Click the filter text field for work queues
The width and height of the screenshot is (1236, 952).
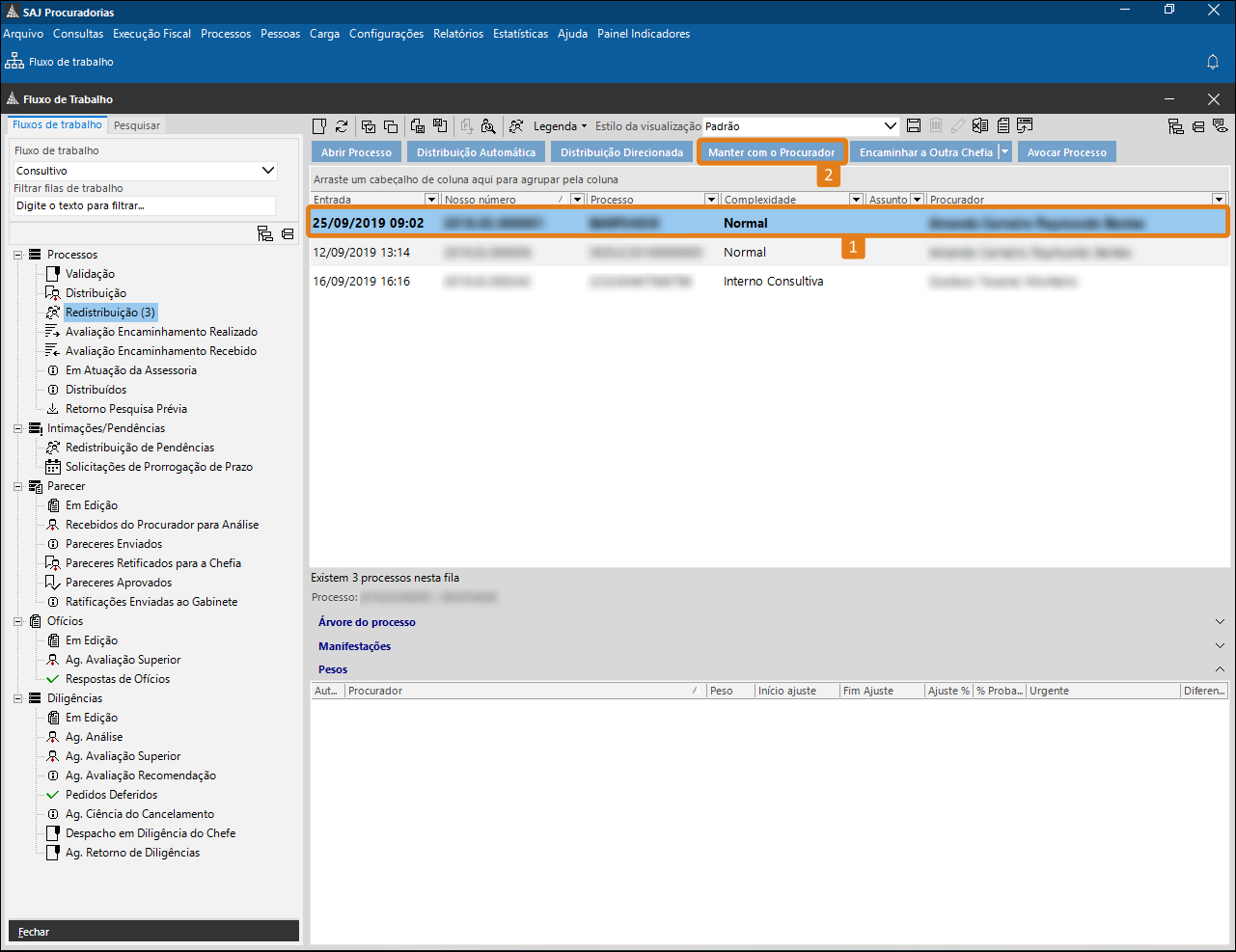[x=145, y=205]
